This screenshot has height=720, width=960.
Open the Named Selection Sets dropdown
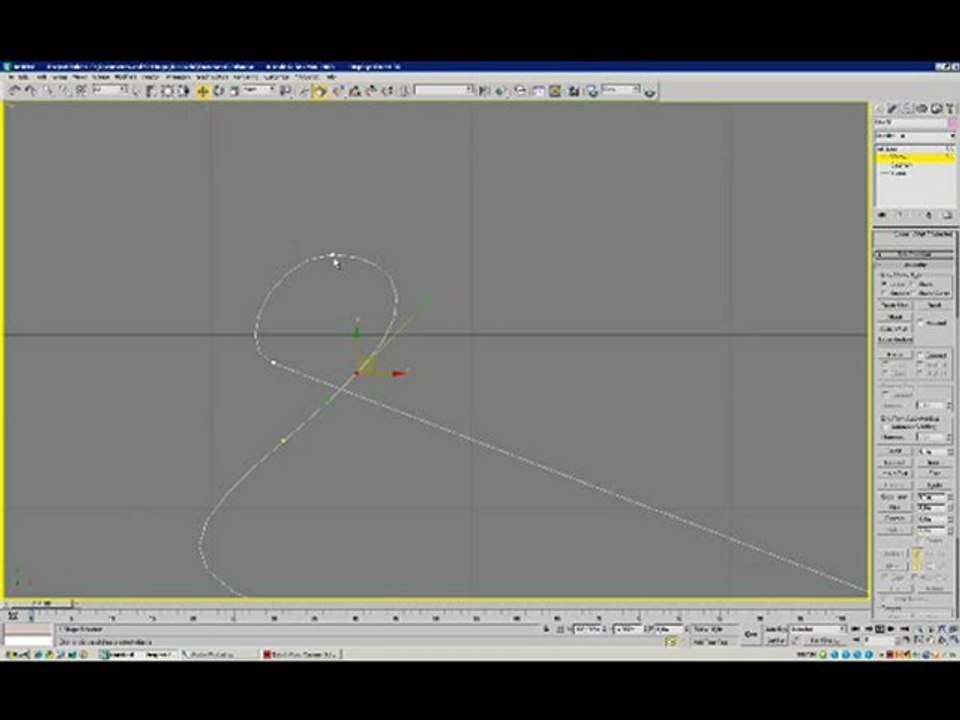coord(444,91)
